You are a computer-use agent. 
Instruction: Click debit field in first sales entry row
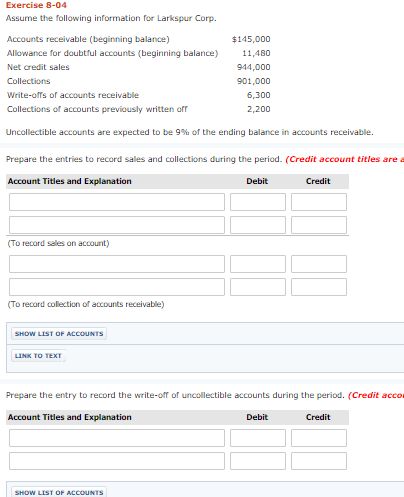(258, 202)
